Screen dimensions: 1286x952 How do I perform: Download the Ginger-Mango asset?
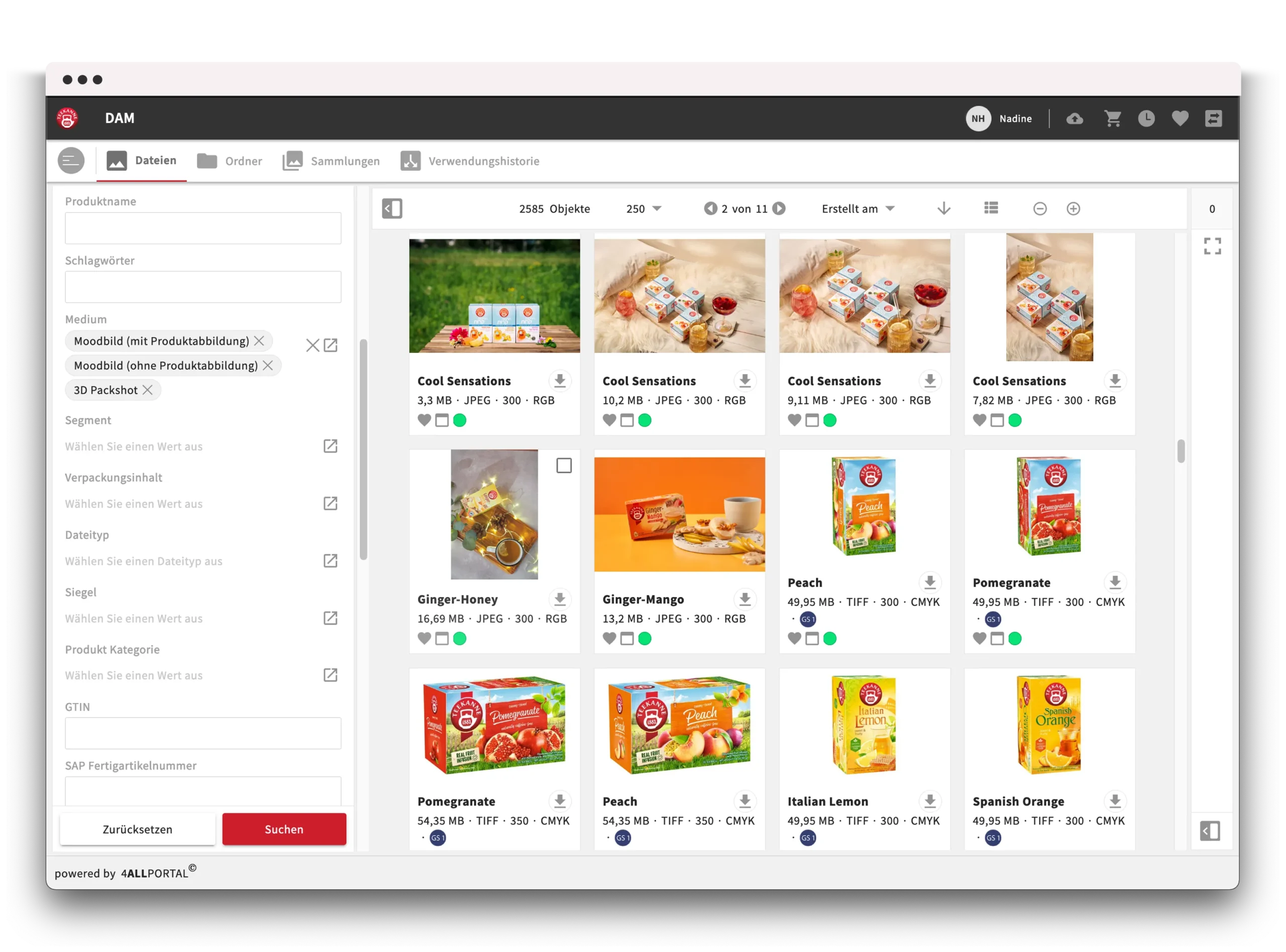pos(745,600)
